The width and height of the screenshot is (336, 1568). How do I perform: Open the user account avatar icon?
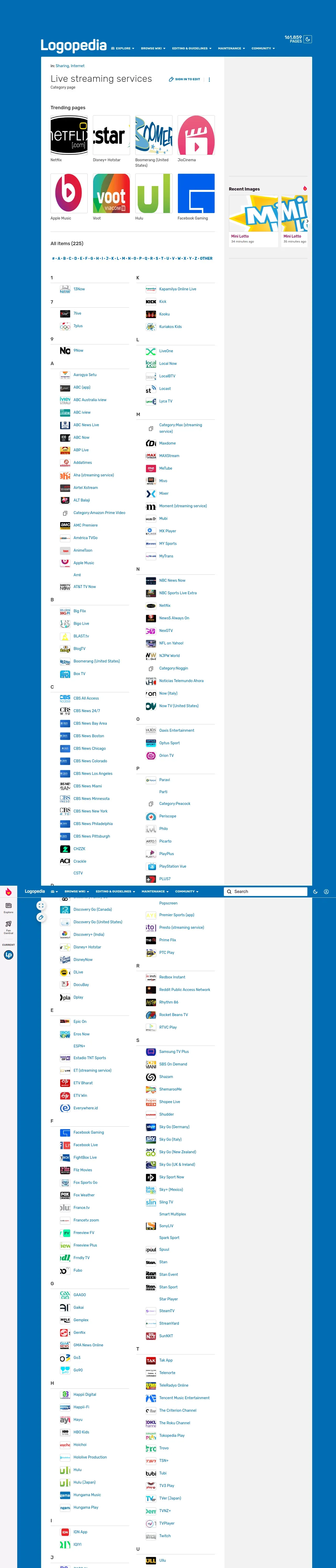click(x=326, y=891)
